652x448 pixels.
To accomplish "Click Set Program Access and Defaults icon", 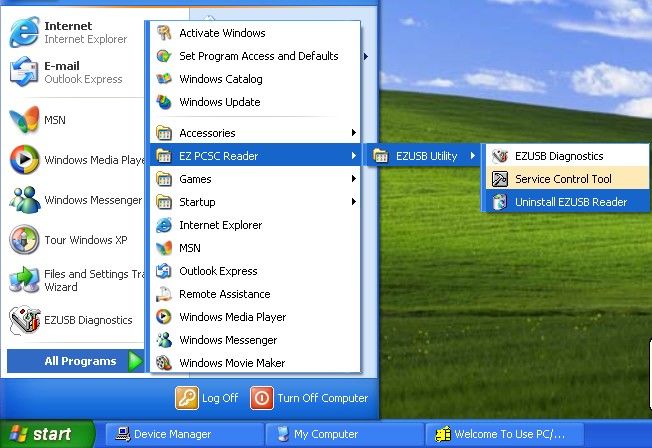I will coord(164,56).
